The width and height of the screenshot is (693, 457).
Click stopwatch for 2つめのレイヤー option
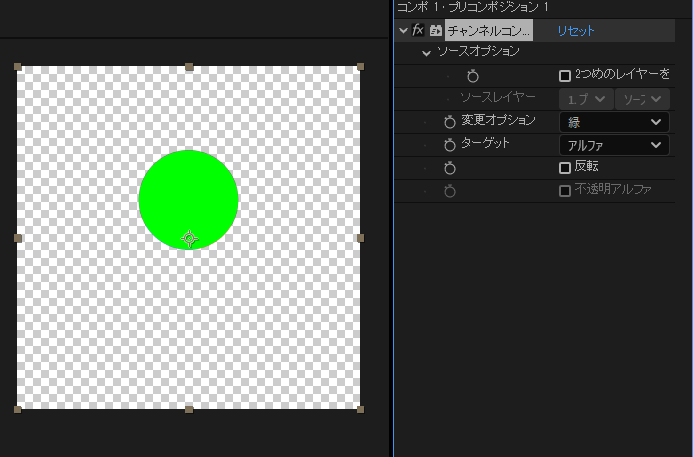474,76
